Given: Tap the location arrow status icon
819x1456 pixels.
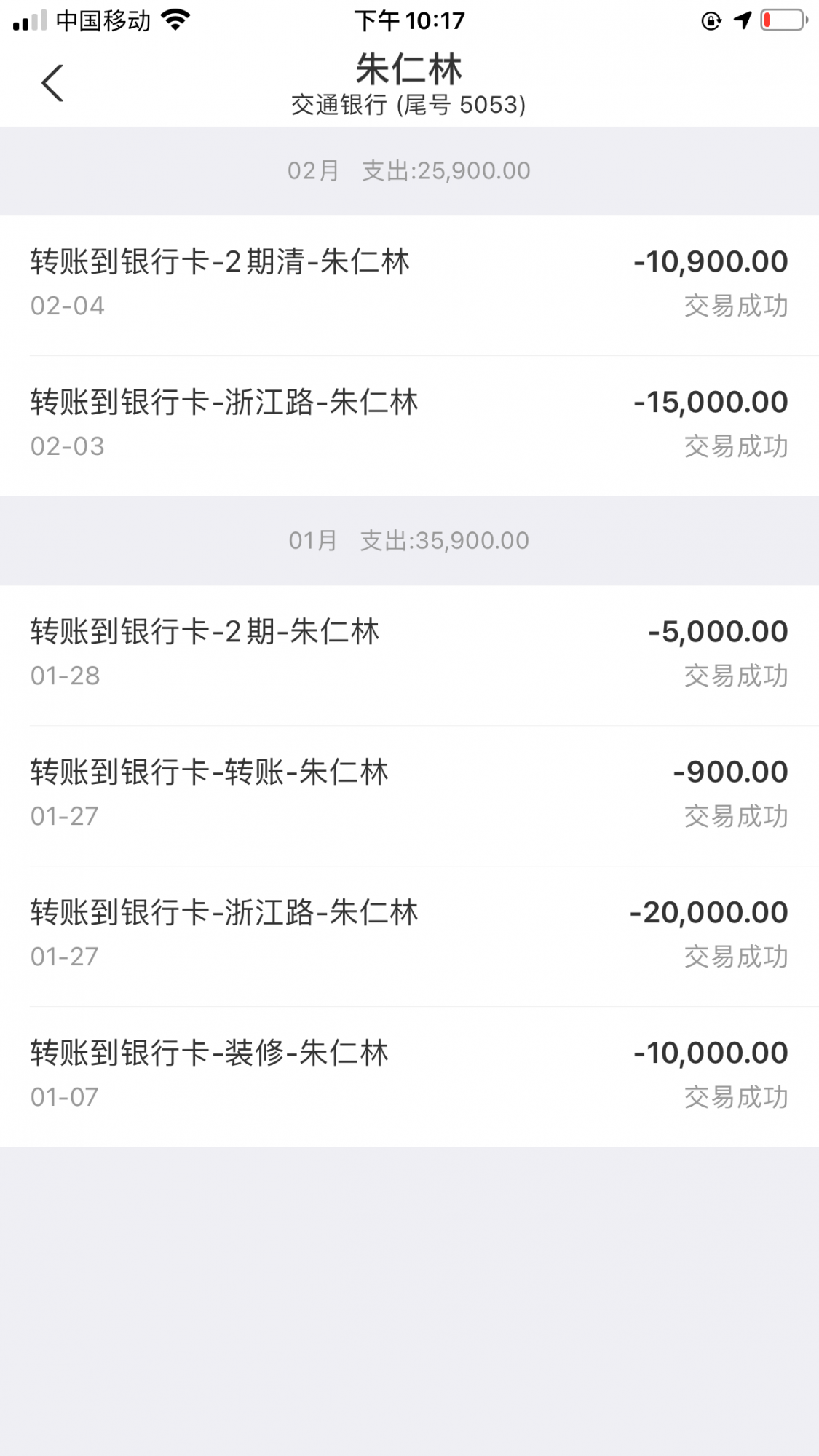Looking at the screenshot, I should (742, 20).
